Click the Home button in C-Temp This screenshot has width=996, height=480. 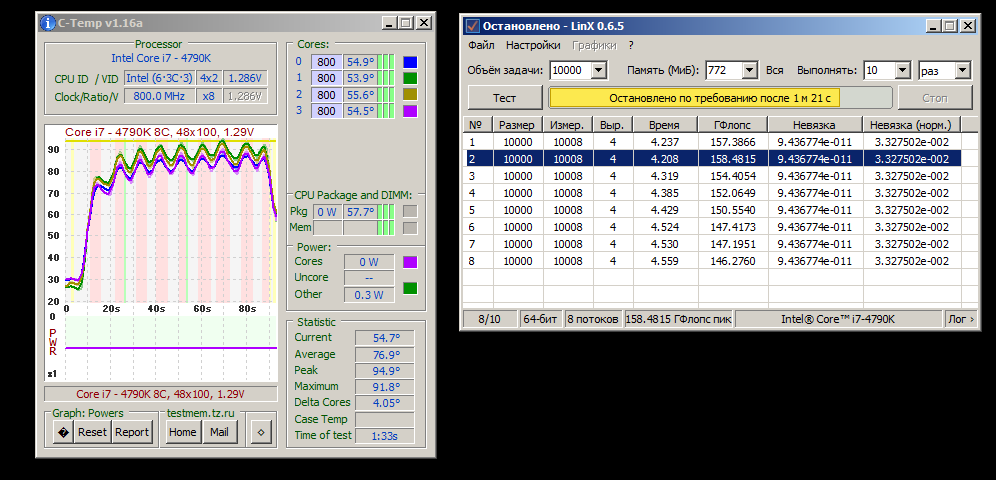tap(182, 432)
